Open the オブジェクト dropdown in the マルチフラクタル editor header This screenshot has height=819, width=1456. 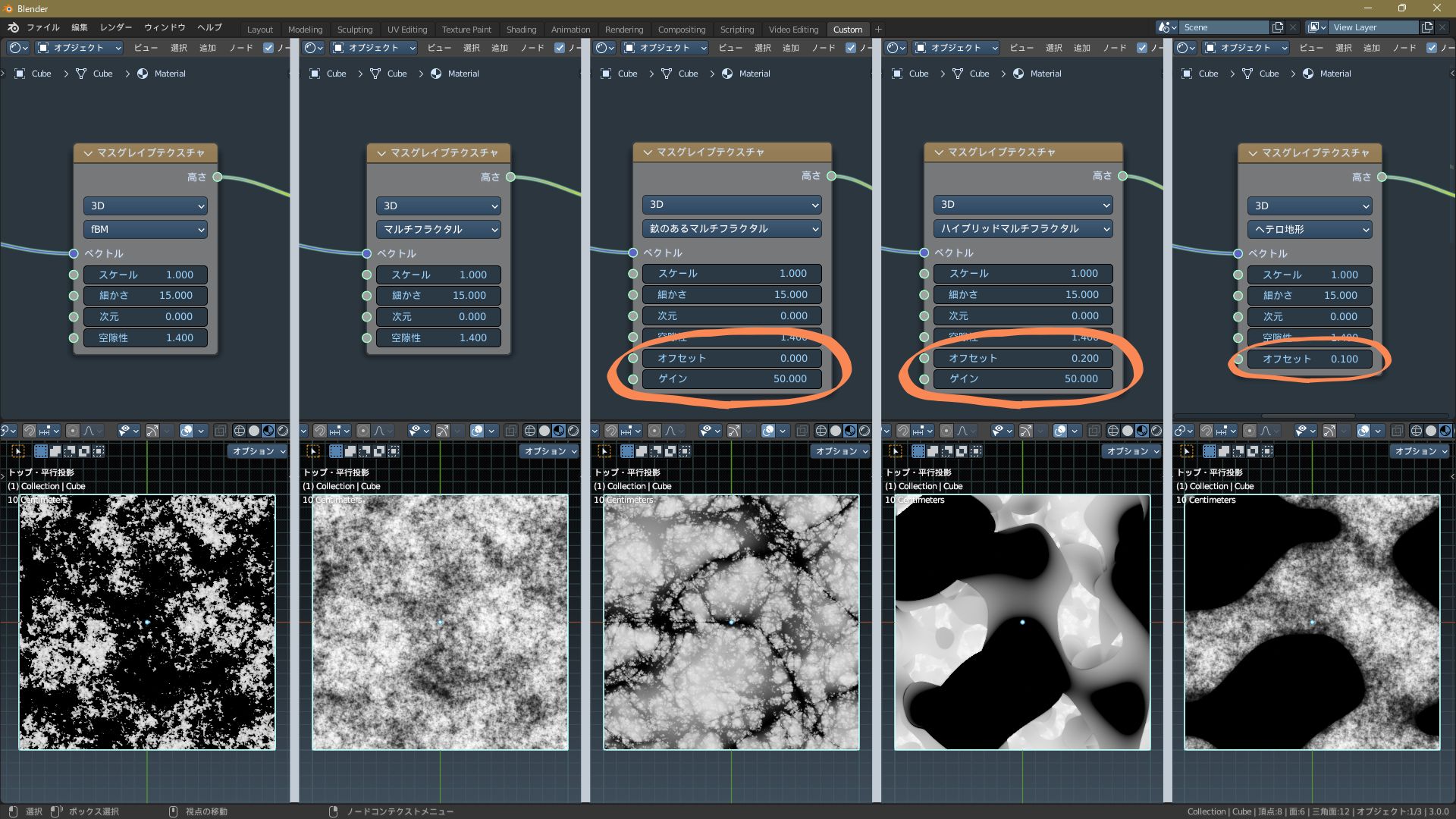[x=374, y=48]
